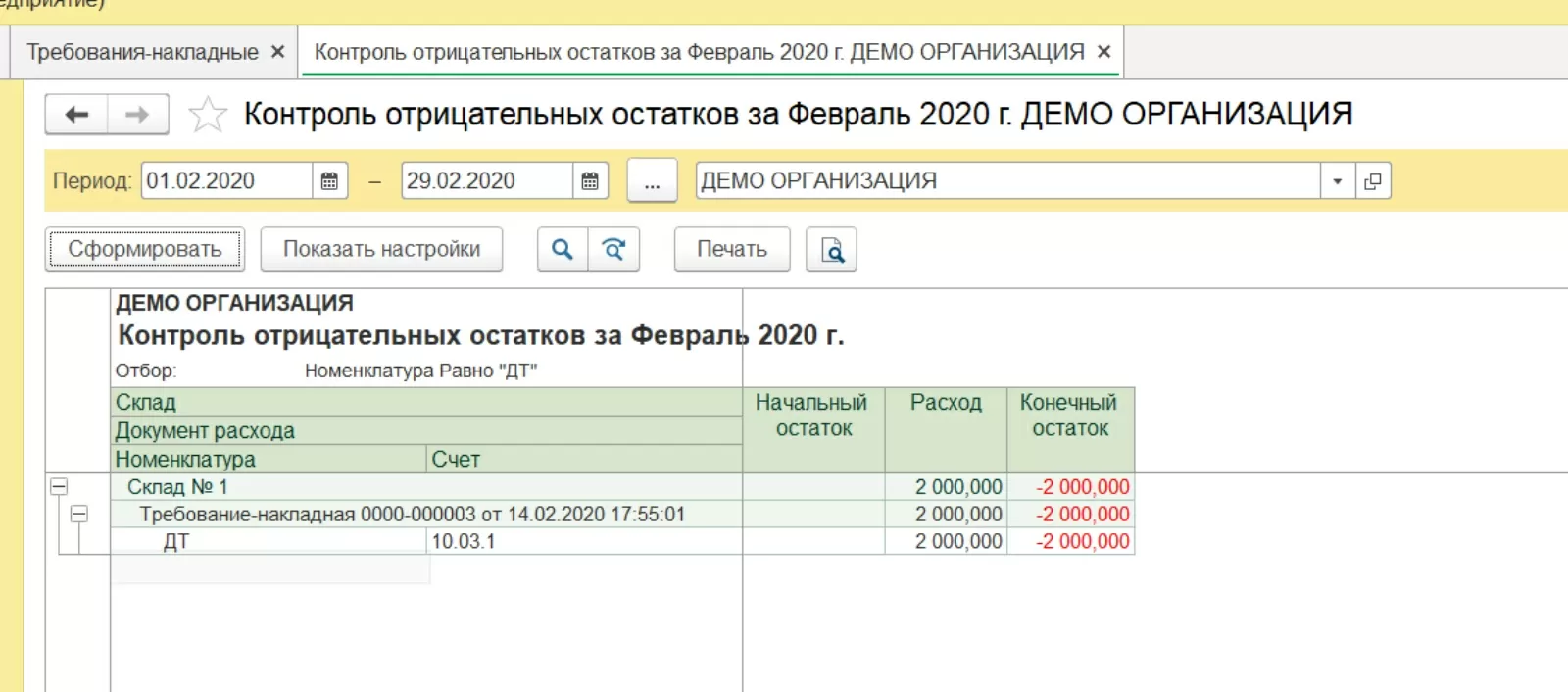This screenshot has height=692, width=1568.
Task: Open calendar for period start date
Action: point(329,181)
